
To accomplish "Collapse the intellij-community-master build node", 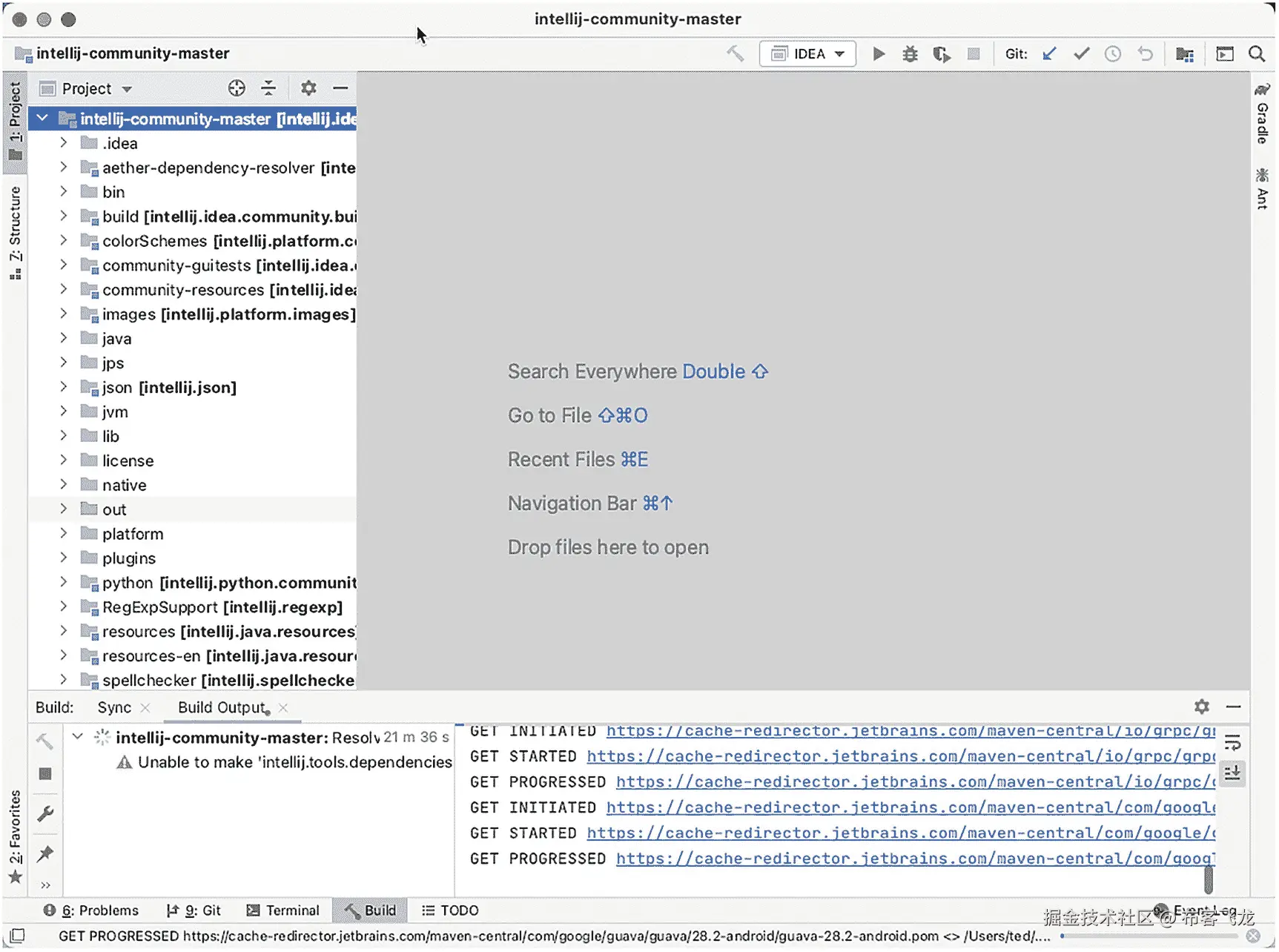I will (x=77, y=736).
